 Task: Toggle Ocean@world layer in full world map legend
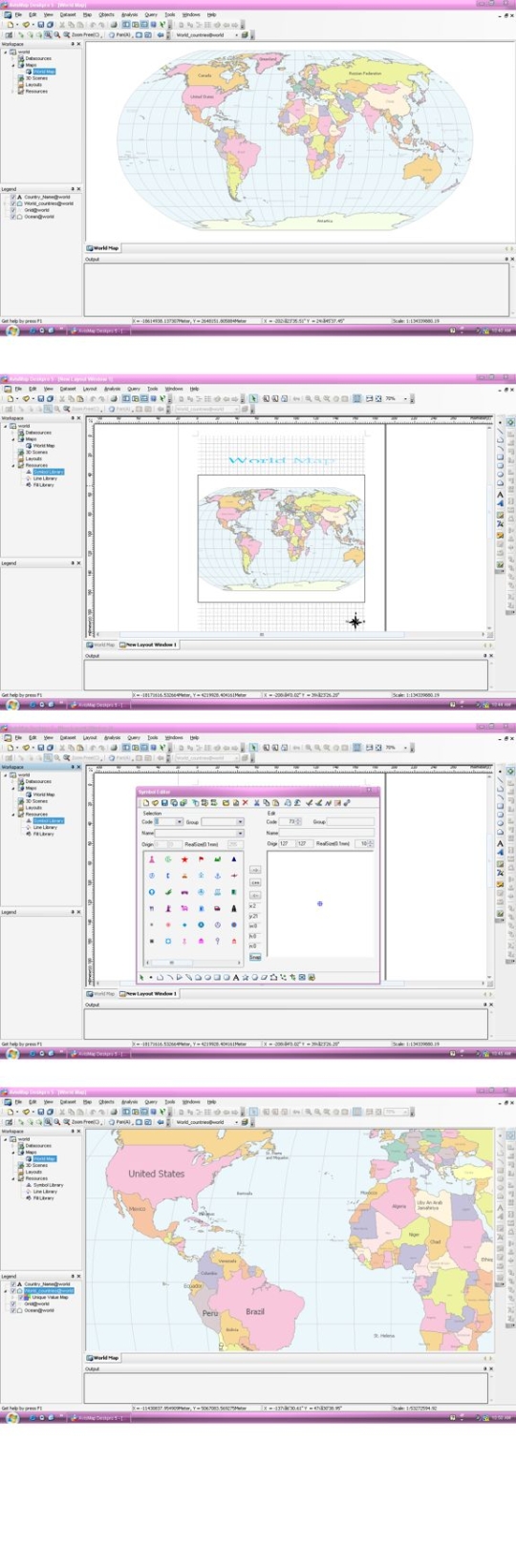(13, 217)
